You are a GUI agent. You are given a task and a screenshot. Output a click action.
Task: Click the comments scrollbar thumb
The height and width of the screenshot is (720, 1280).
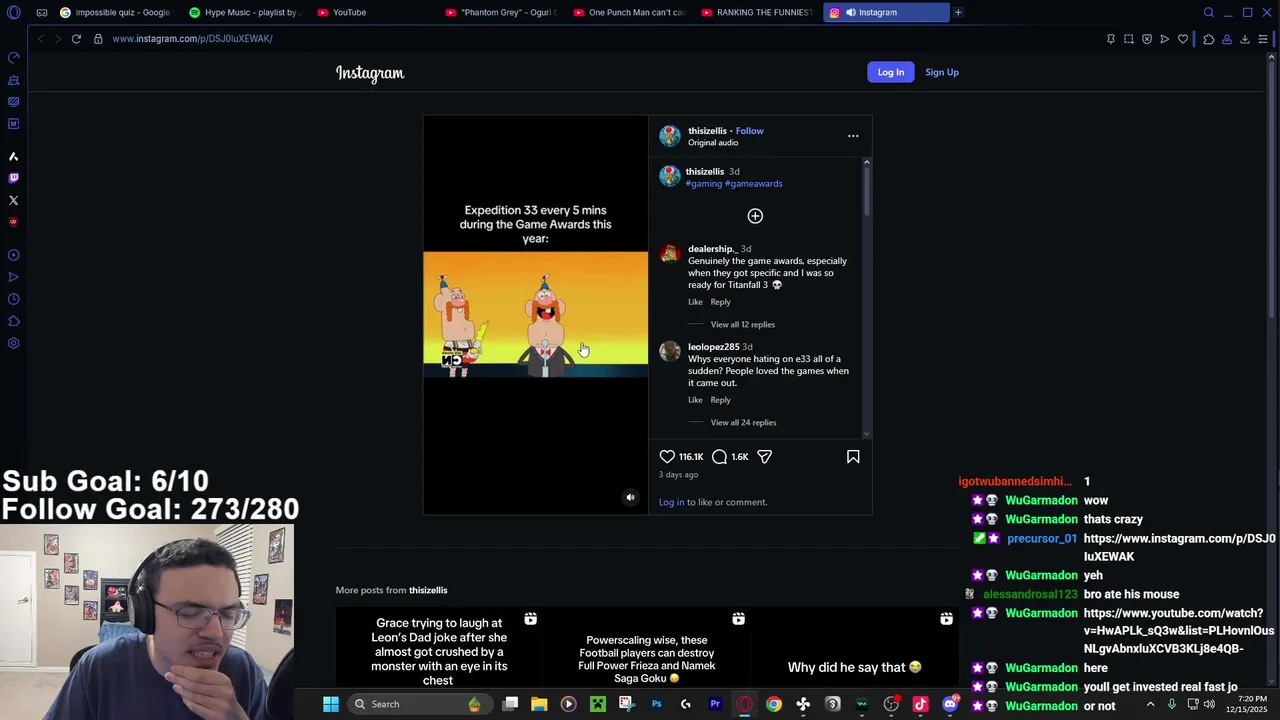pyautogui.click(x=866, y=189)
